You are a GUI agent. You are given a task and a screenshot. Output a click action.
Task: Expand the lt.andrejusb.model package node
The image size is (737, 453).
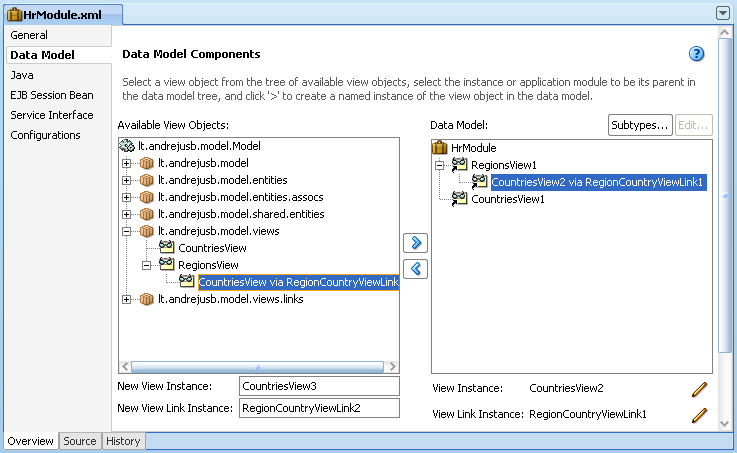(126, 164)
